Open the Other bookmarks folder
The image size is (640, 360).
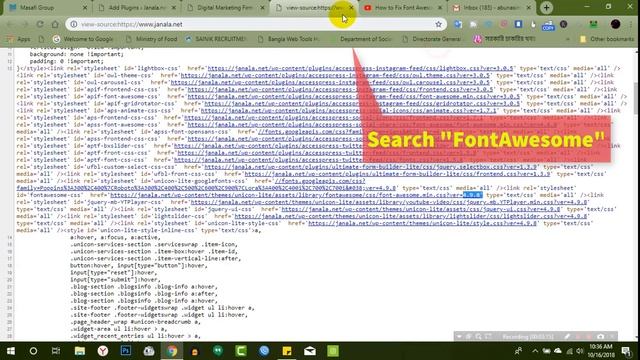(607, 39)
